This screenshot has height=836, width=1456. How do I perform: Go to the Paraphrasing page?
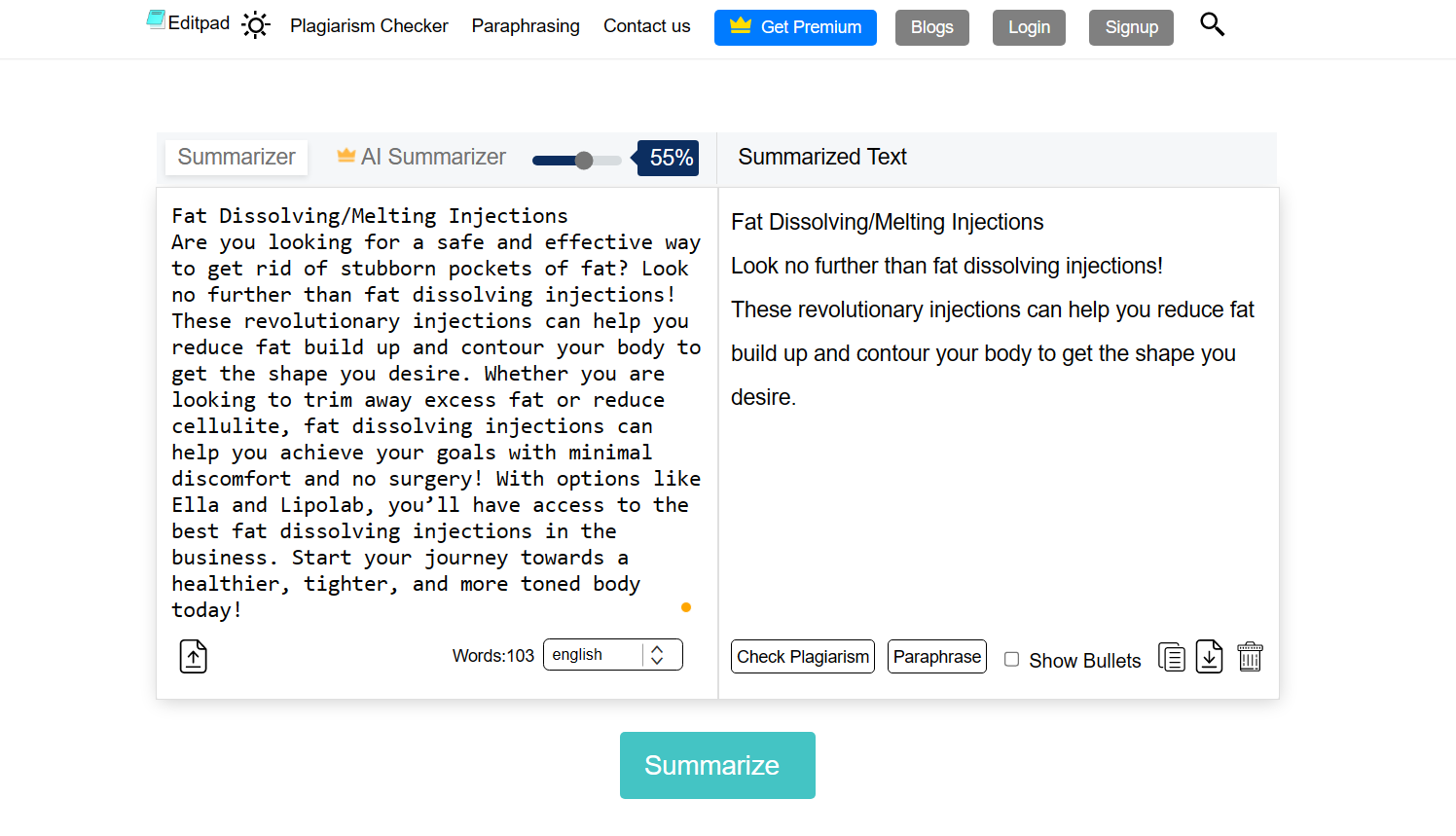[x=526, y=26]
